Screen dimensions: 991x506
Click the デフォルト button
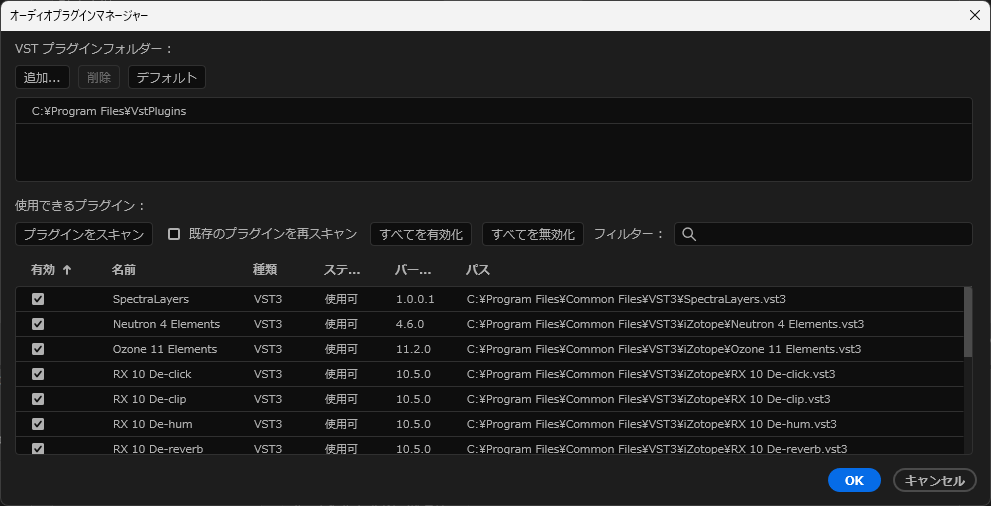click(166, 78)
